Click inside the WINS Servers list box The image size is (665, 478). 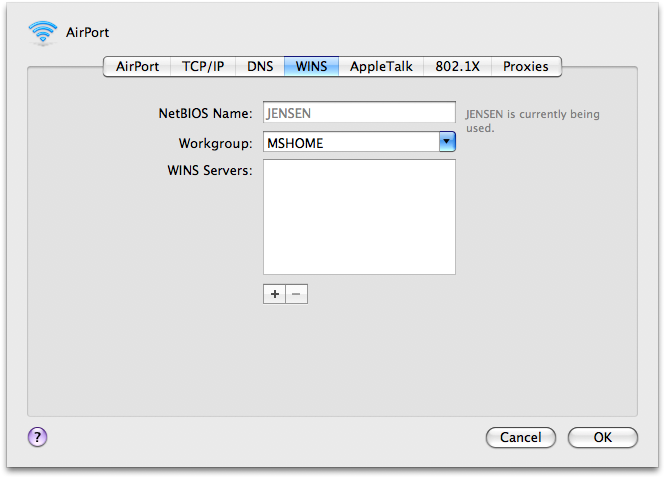[359, 216]
